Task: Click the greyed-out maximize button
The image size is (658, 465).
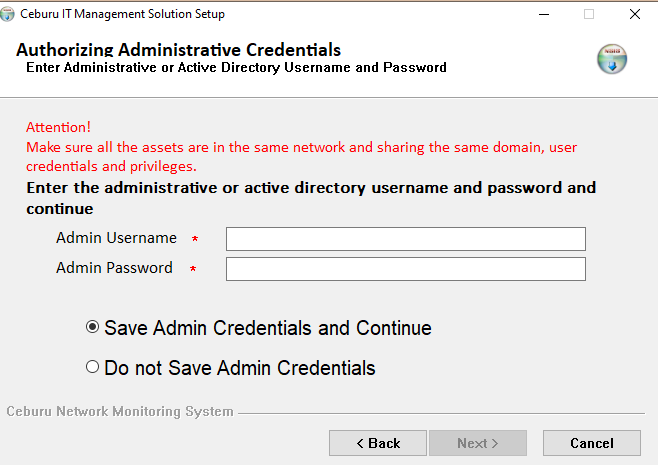Action: click(x=589, y=14)
